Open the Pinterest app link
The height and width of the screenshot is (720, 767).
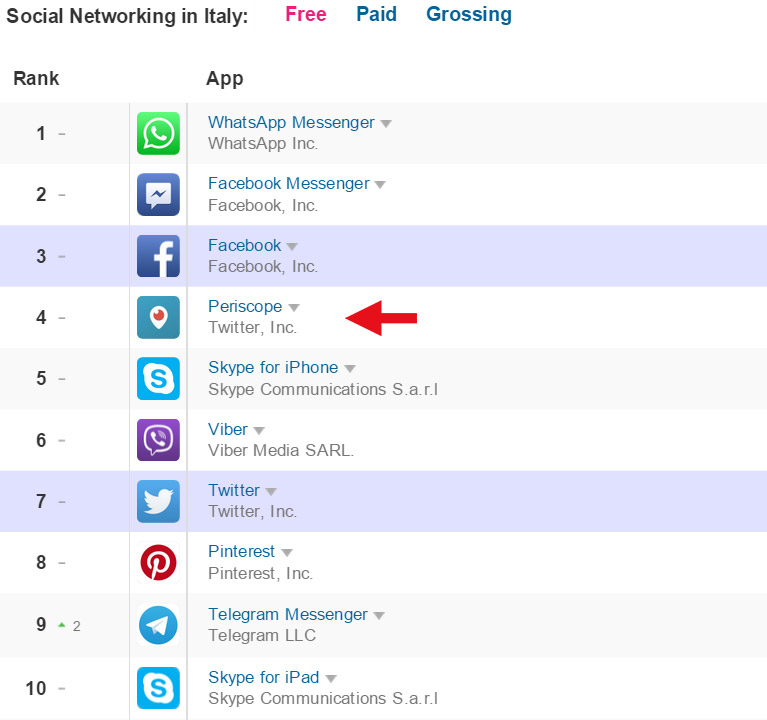241,551
